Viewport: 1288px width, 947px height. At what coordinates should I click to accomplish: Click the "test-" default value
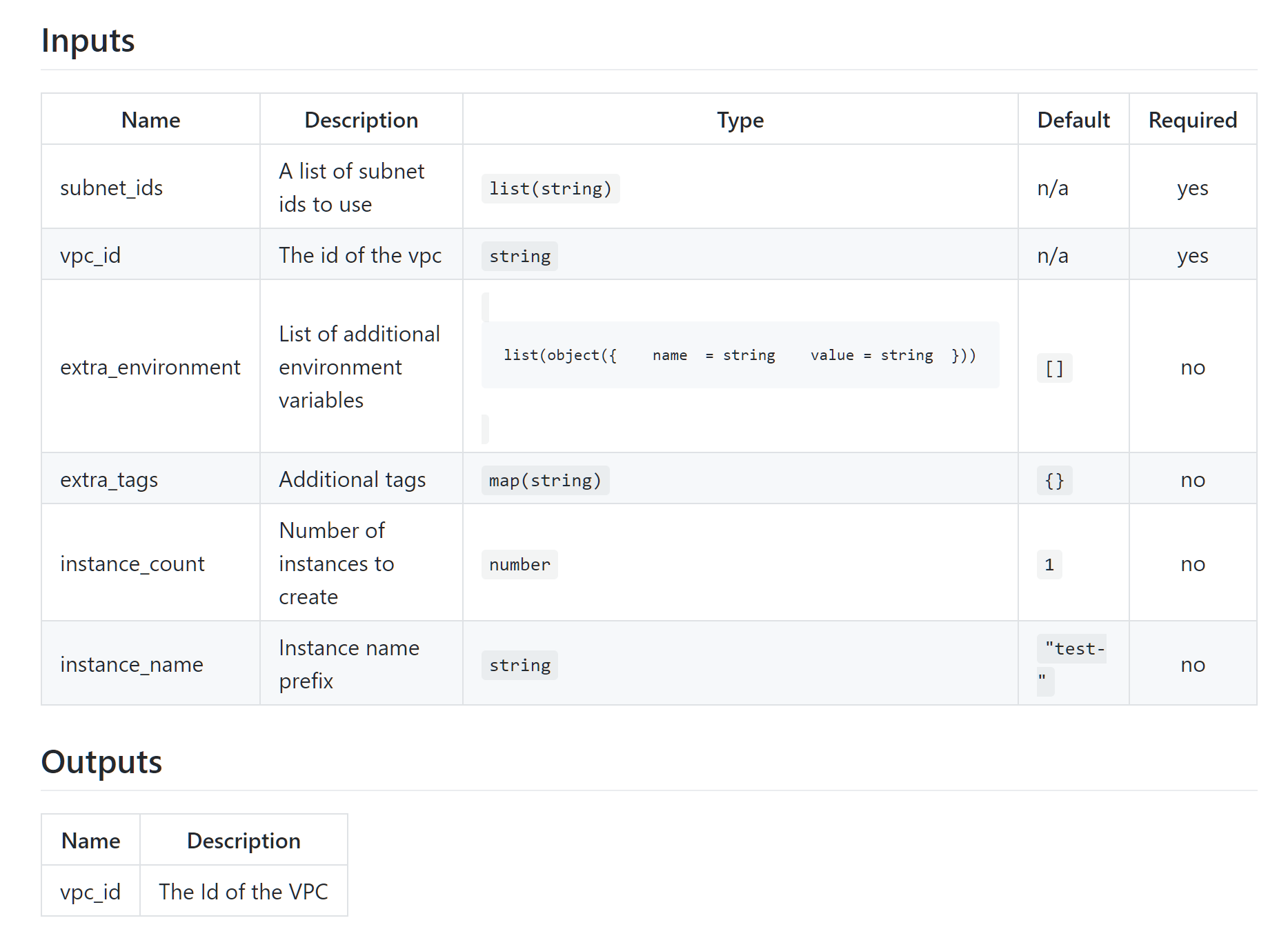tap(1073, 650)
